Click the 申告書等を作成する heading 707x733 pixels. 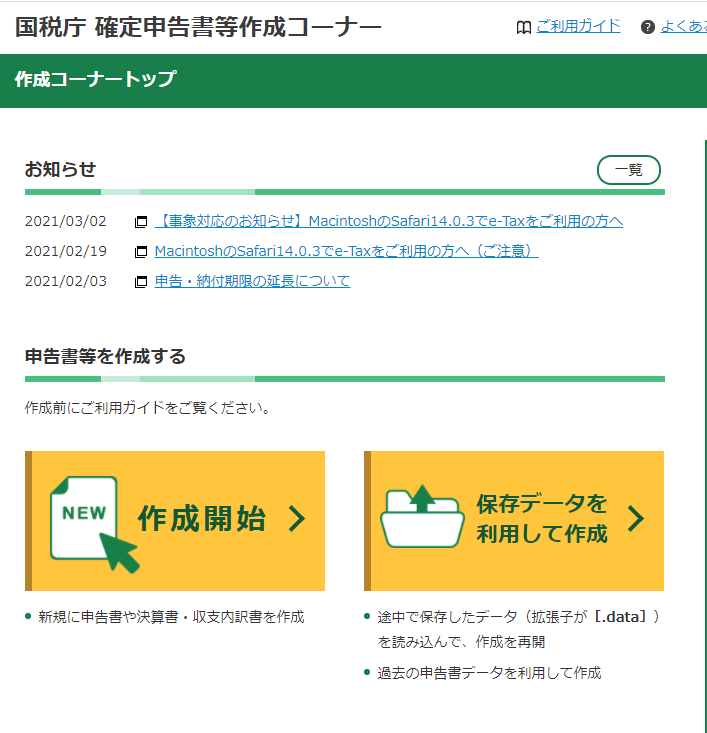click(105, 356)
